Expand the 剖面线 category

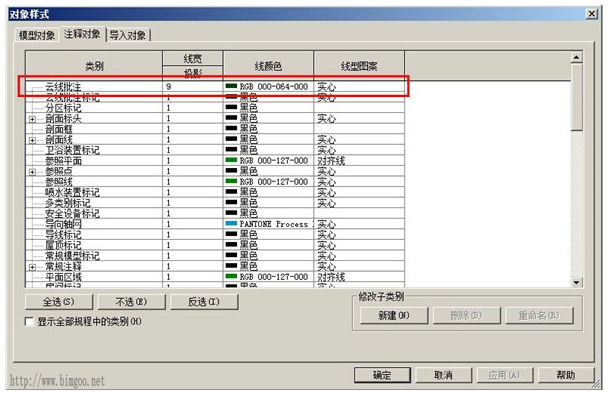click(33, 140)
